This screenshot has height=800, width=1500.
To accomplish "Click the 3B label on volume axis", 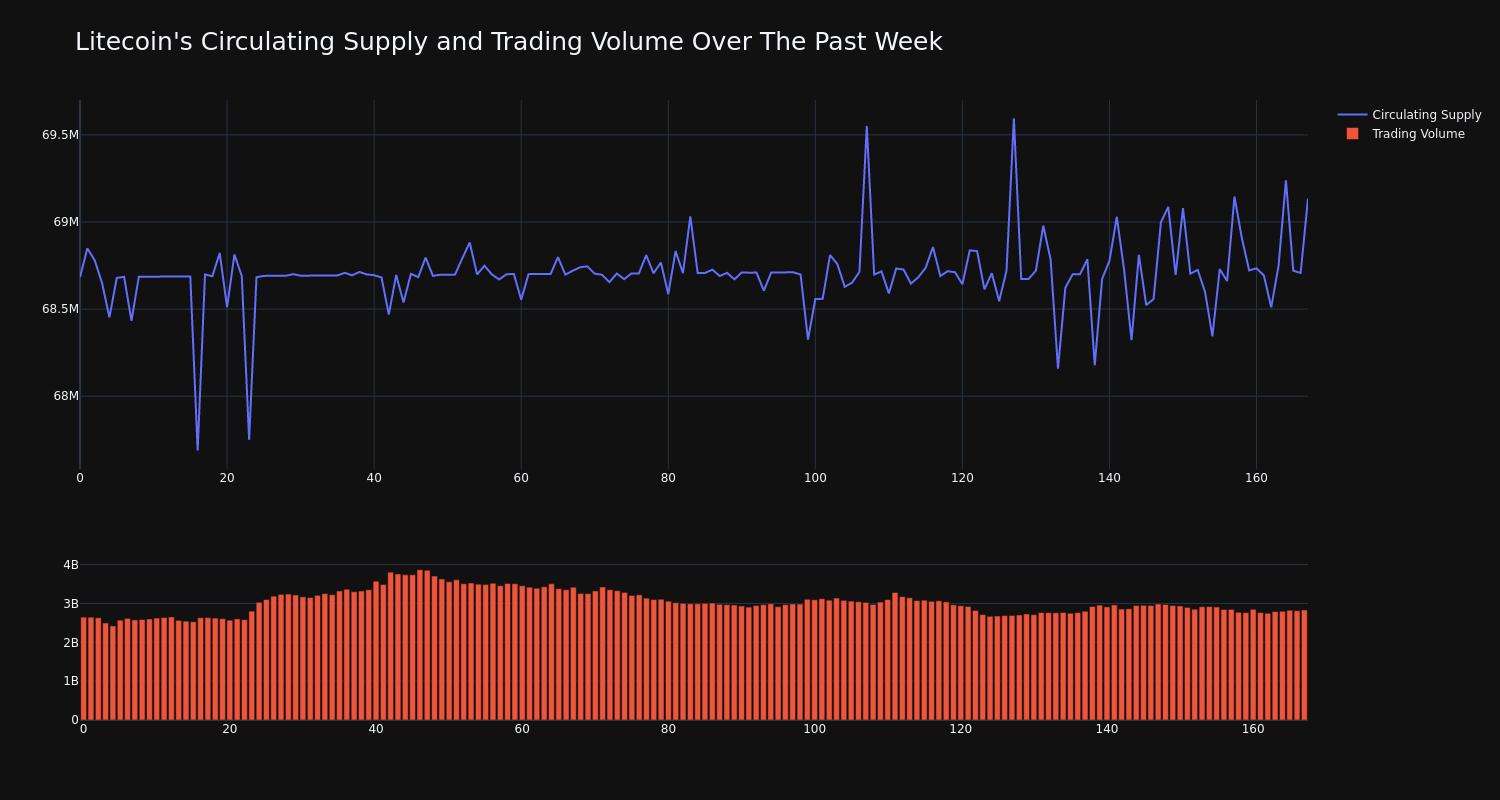I will coord(71,604).
